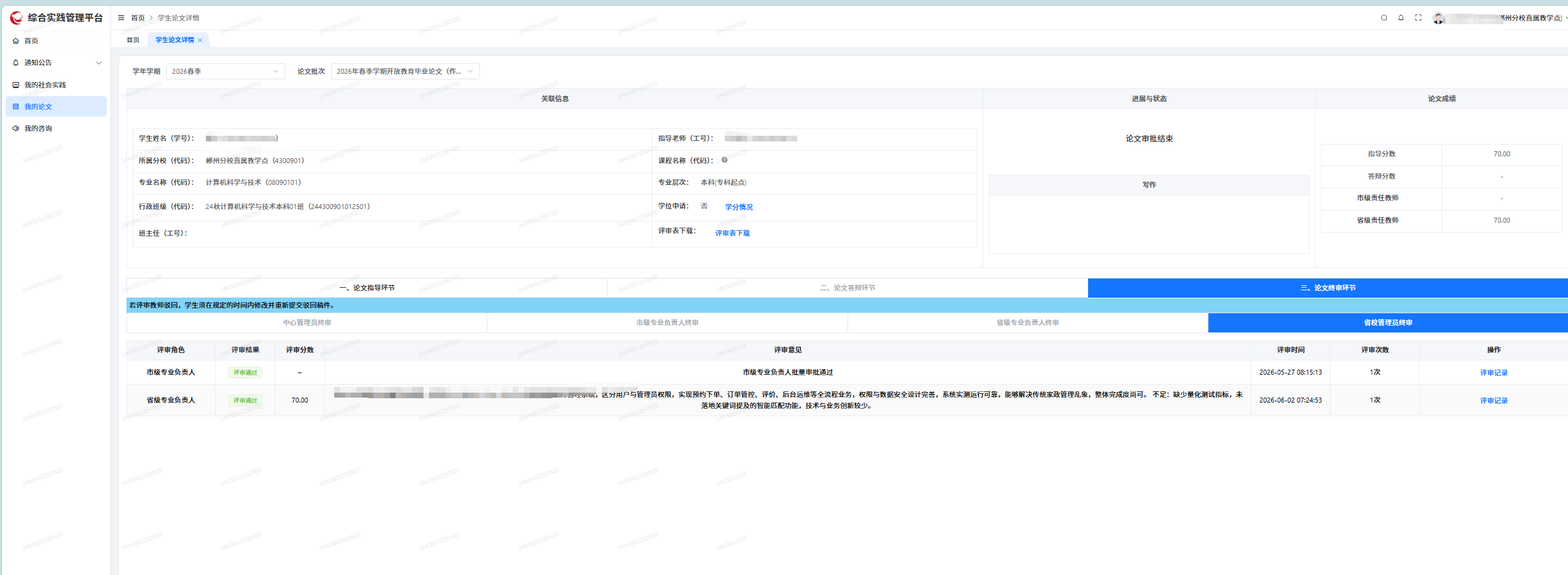Click the 市级责任教师 label
The height and width of the screenshot is (575, 1568).
coord(1377,198)
